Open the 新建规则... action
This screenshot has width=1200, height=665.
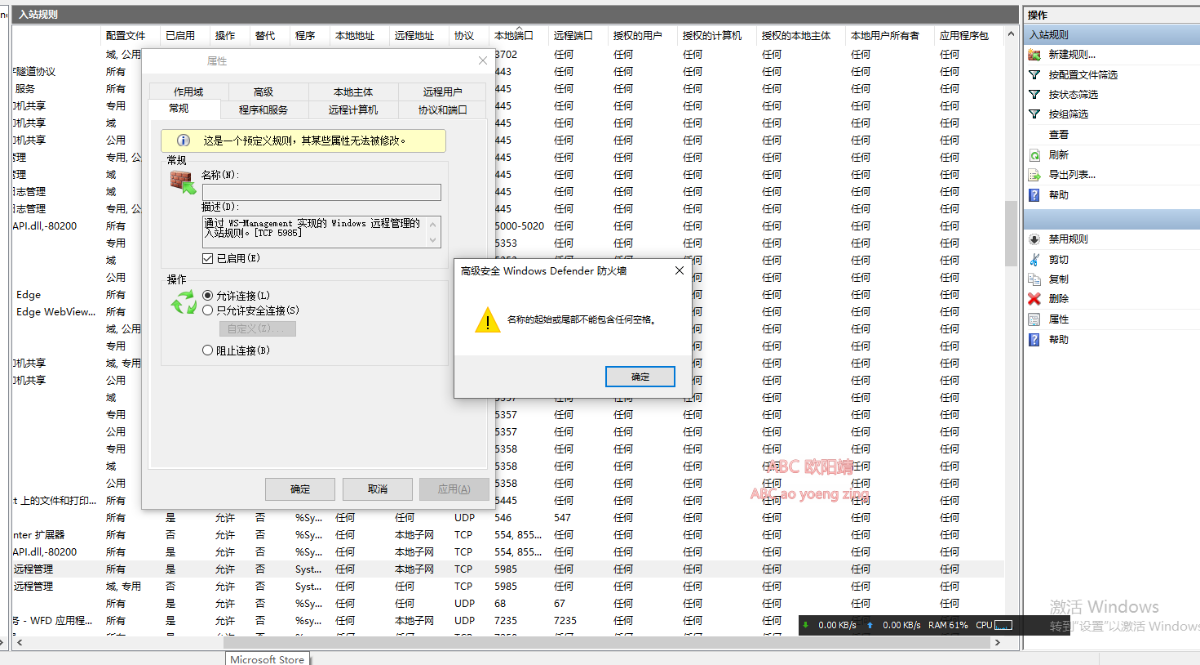(1072, 55)
